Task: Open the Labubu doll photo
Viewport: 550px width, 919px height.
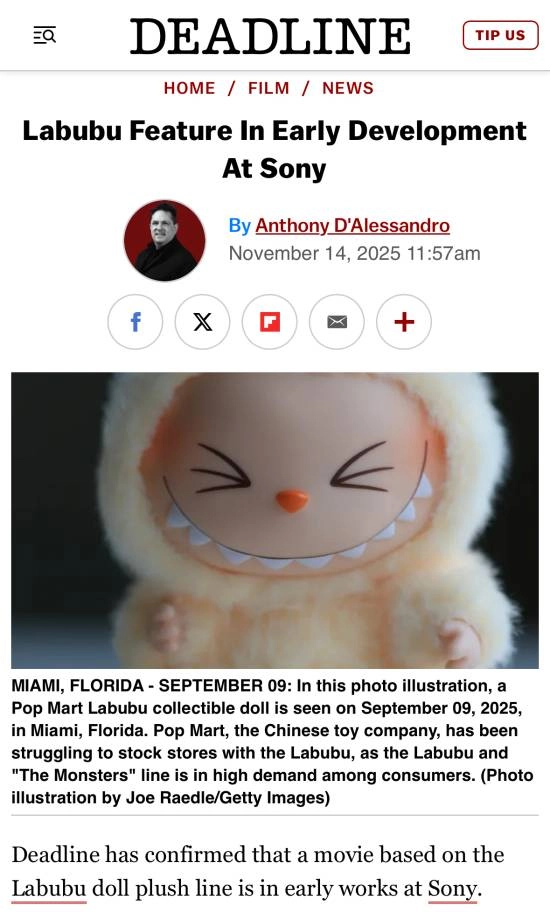Action: pos(275,520)
